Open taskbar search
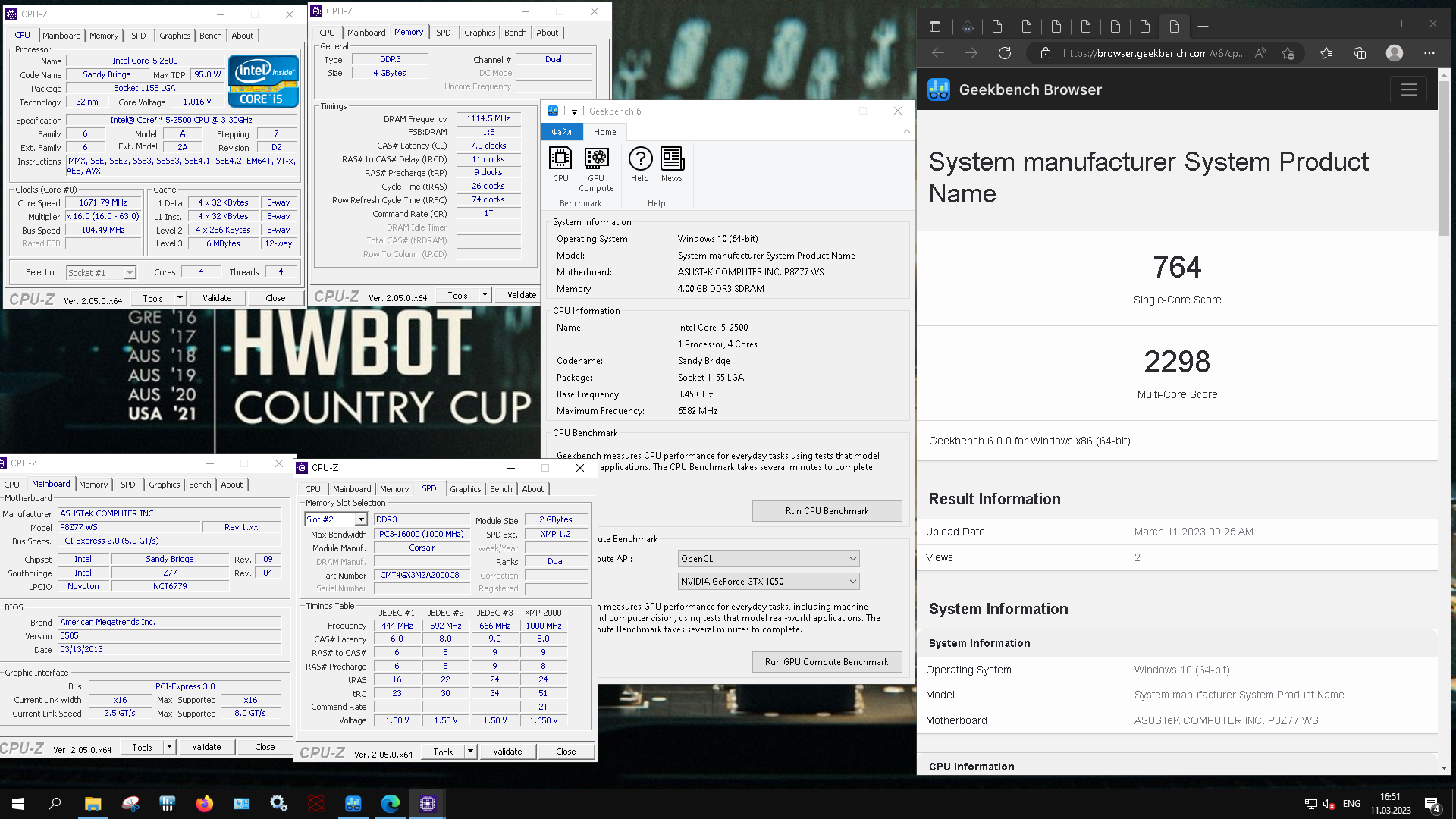1456x819 pixels. coord(55,804)
